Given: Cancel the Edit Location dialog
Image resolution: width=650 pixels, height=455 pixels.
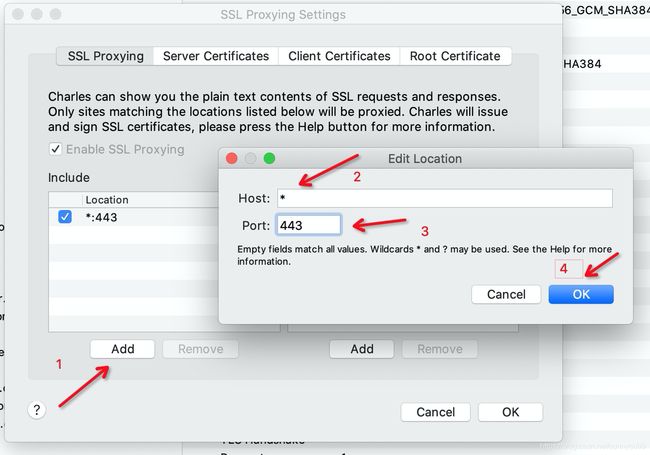Looking at the screenshot, I should click(506, 294).
